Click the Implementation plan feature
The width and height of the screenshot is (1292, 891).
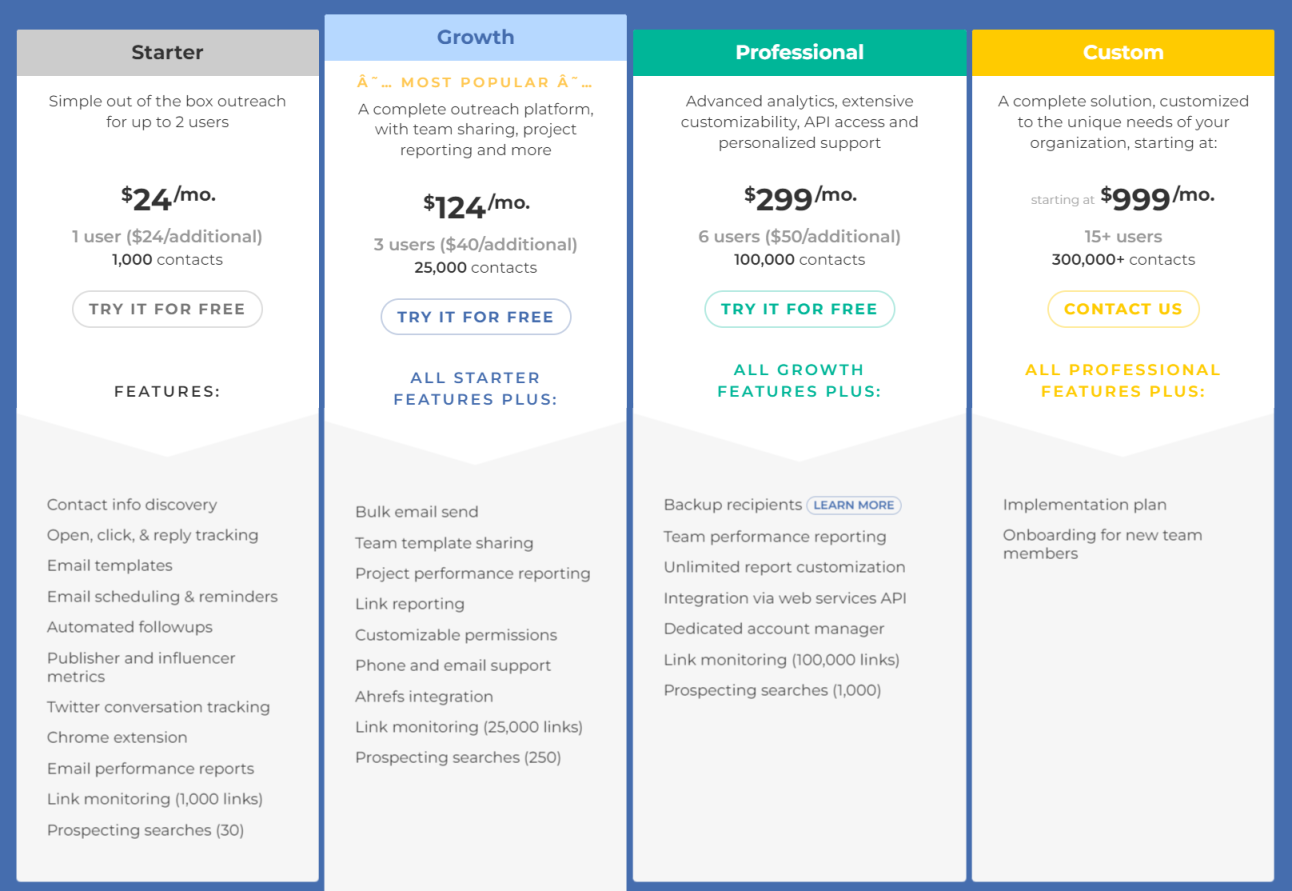1085,505
